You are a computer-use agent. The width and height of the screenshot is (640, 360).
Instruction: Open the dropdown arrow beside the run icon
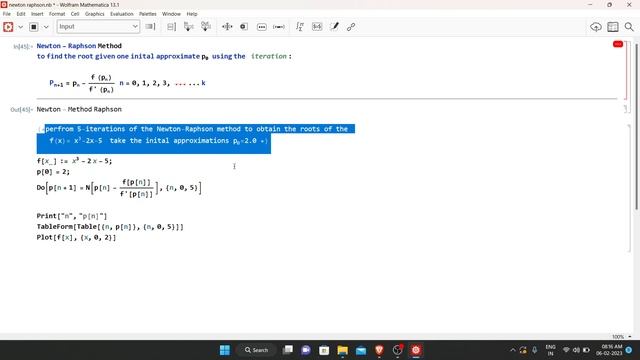pos(20,27)
